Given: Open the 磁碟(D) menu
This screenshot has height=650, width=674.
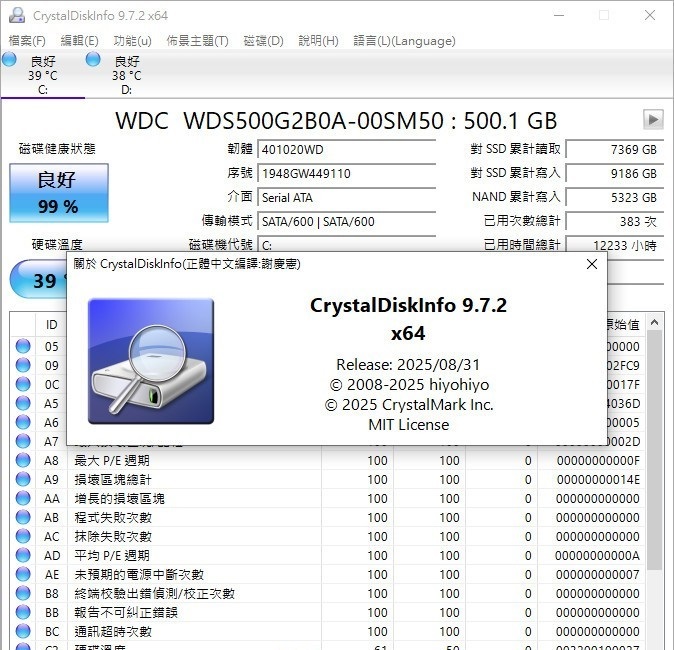Looking at the screenshot, I should [x=263, y=41].
